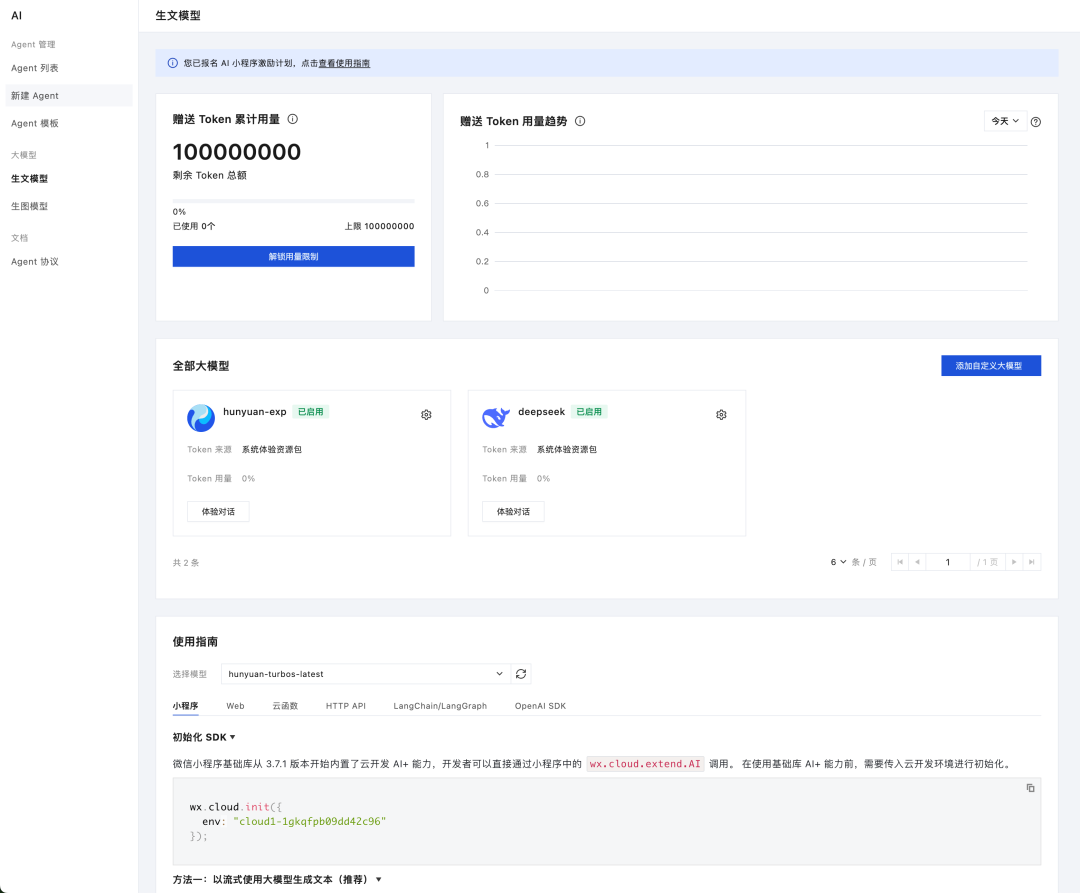The image size is (1080, 893).
Task: Click the info icon beside 赠送 Token 累计用量
Action: pos(293,119)
